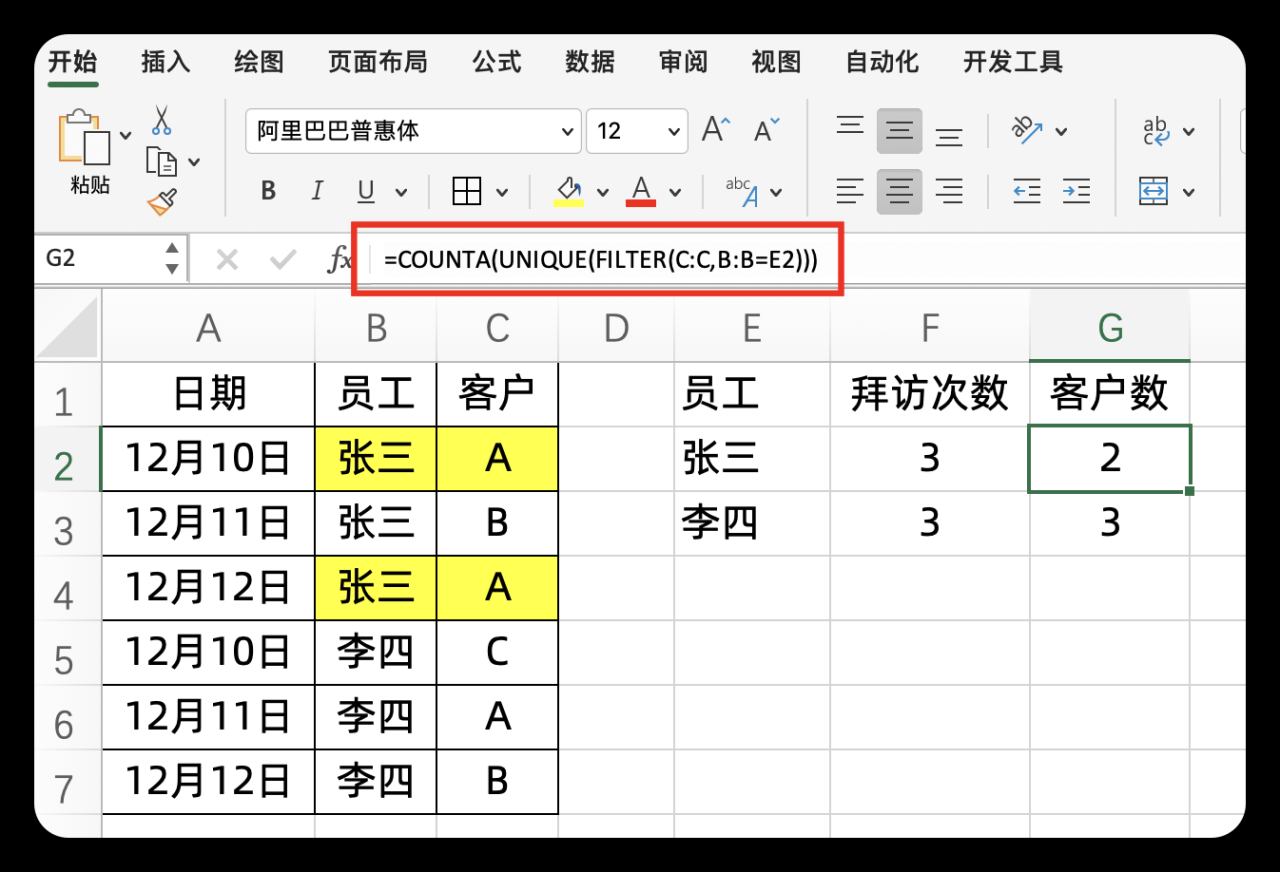Click the Name Box stepper arrows
Image resolution: width=1280 pixels, height=872 pixels.
172,259
